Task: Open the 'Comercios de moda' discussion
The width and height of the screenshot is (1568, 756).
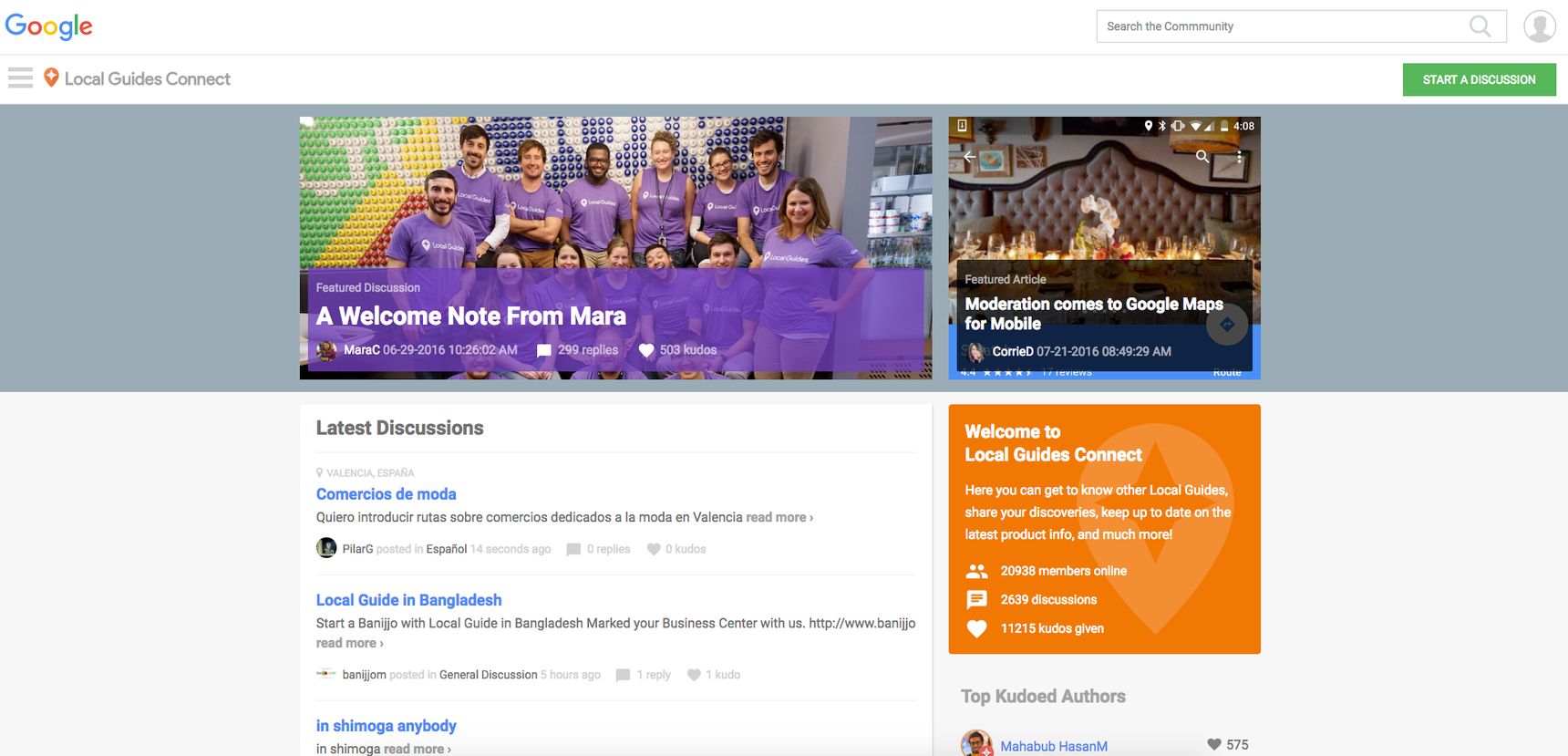Action: (x=387, y=493)
